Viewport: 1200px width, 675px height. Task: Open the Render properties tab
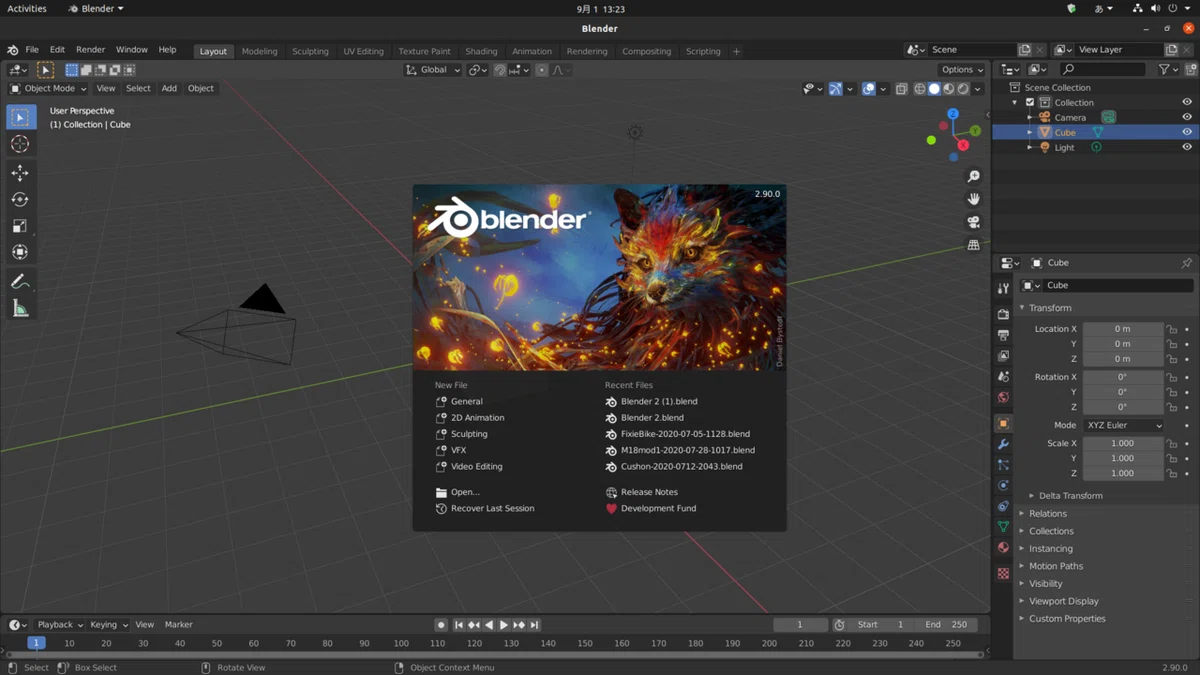[x=1003, y=314]
